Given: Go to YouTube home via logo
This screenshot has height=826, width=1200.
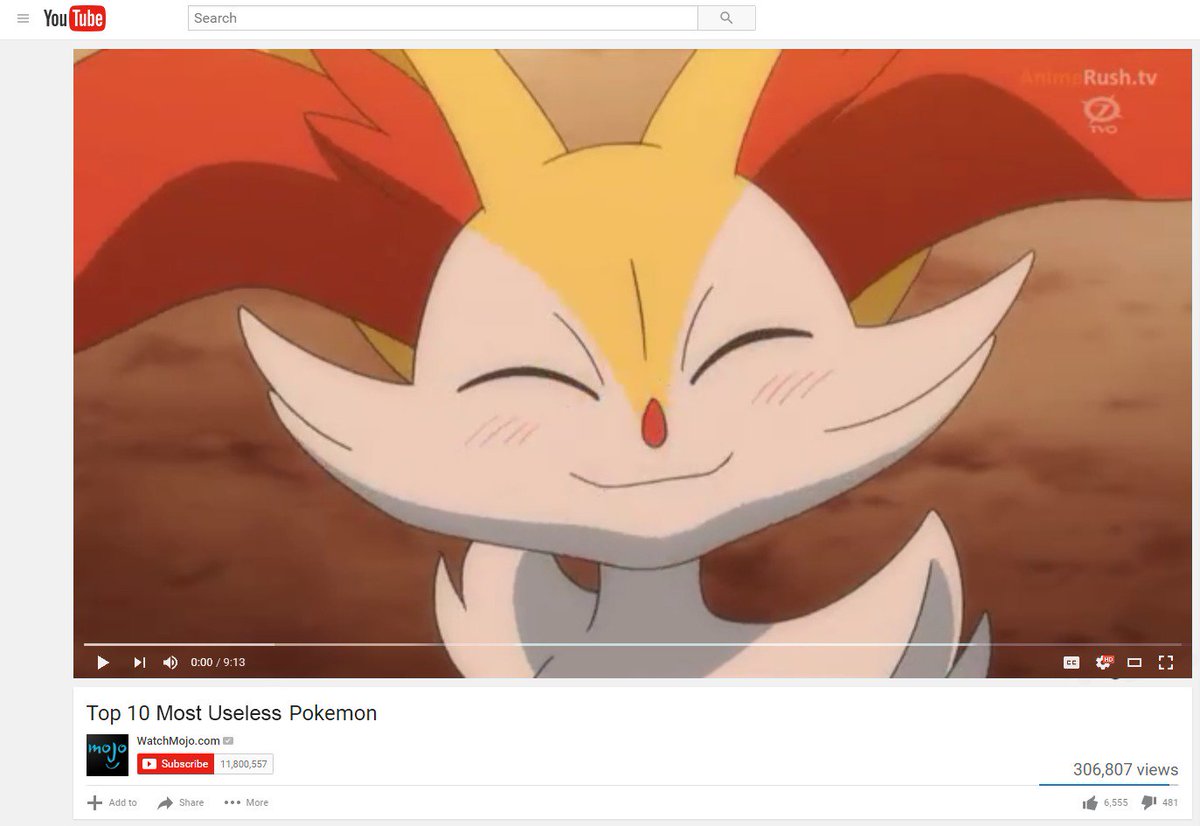Looking at the screenshot, I should click(74, 18).
